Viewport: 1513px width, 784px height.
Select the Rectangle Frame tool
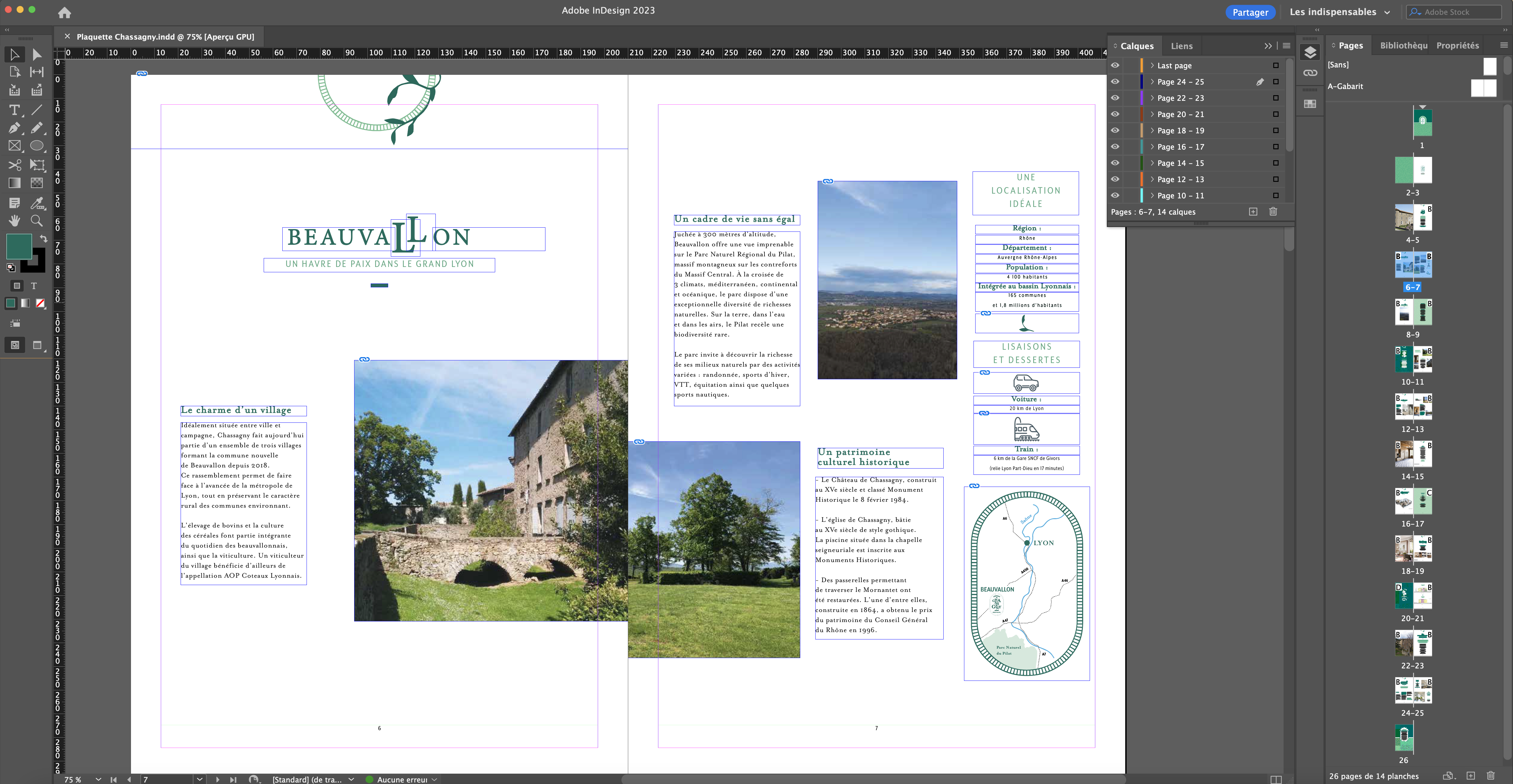14,146
